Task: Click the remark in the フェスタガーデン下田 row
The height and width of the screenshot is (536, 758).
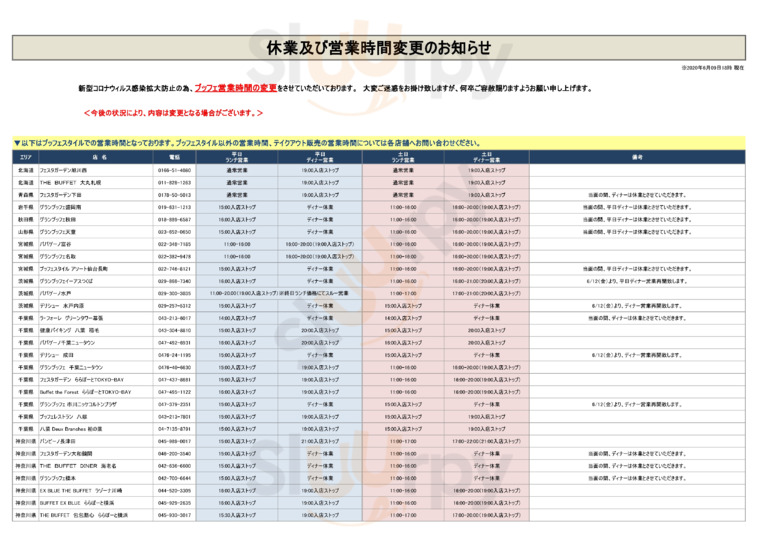Action: pyautogui.click(x=636, y=195)
